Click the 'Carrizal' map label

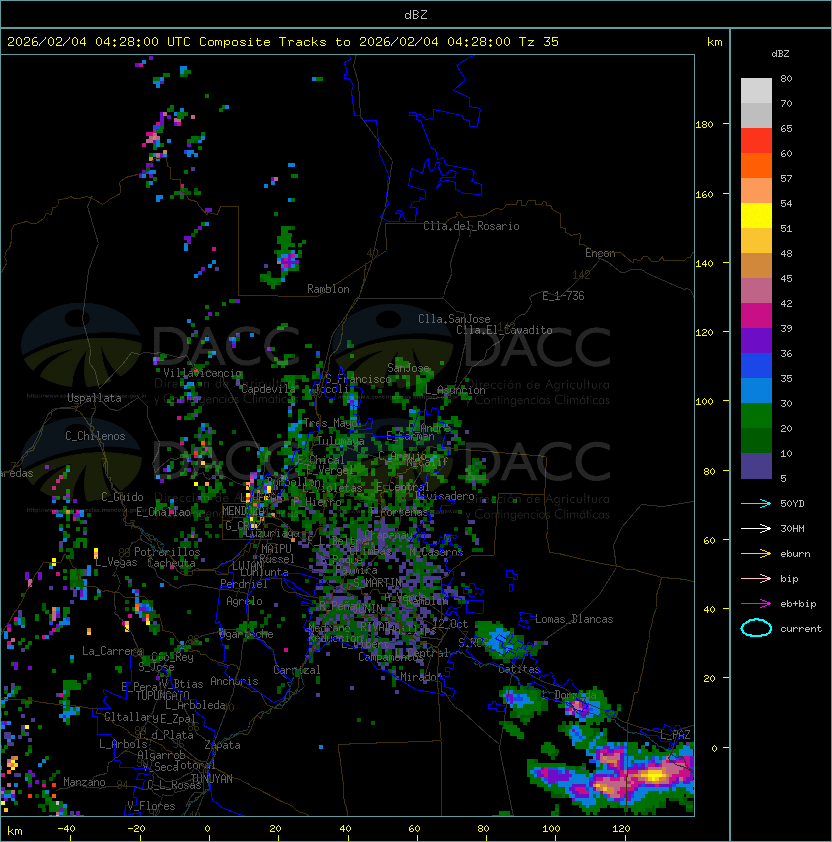click(297, 670)
